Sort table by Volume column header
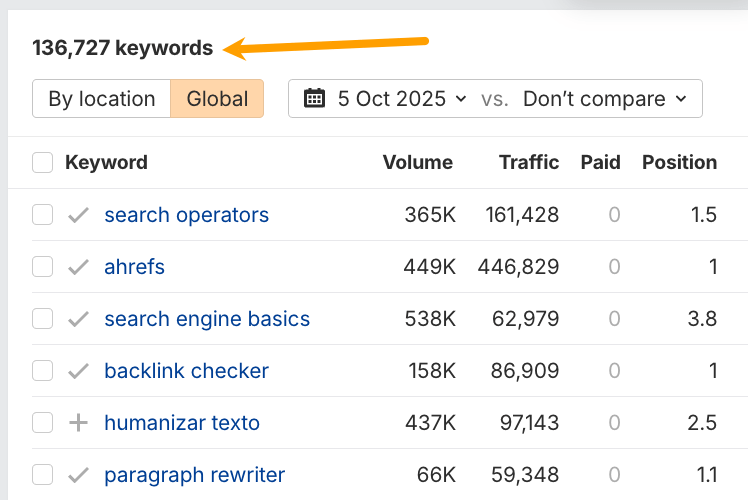Image resolution: width=748 pixels, height=500 pixels. (x=417, y=163)
